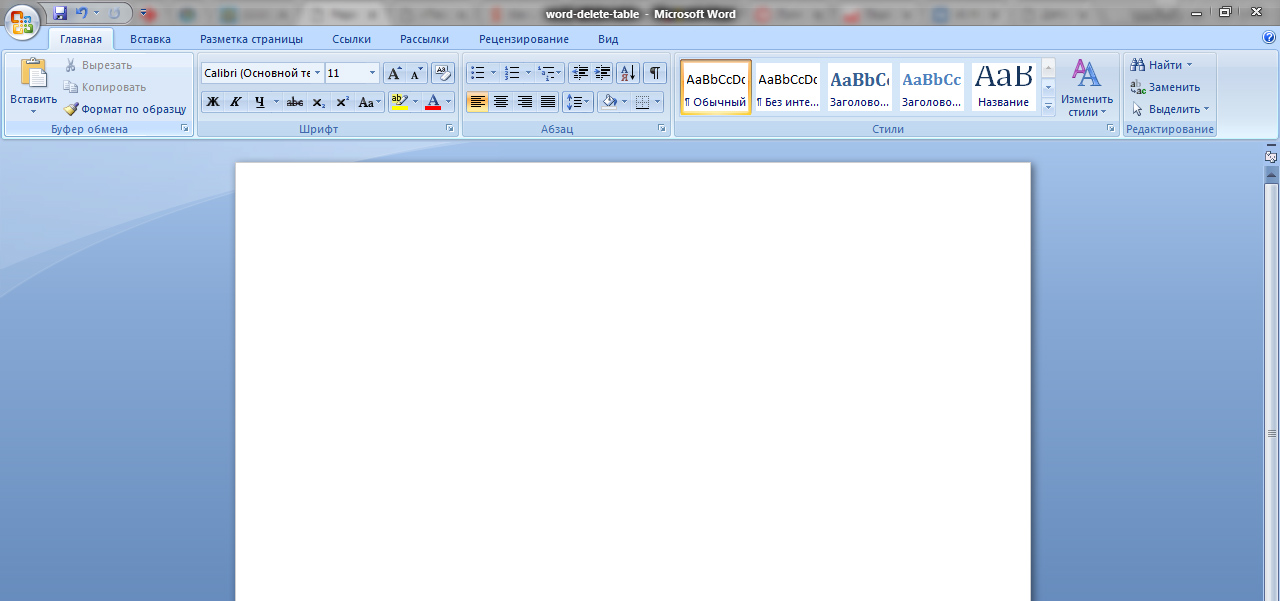The height and width of the screenshot is (601, 1280).
Task: Select the Название style thumbnail
Action: click(x=1003, y=86)
